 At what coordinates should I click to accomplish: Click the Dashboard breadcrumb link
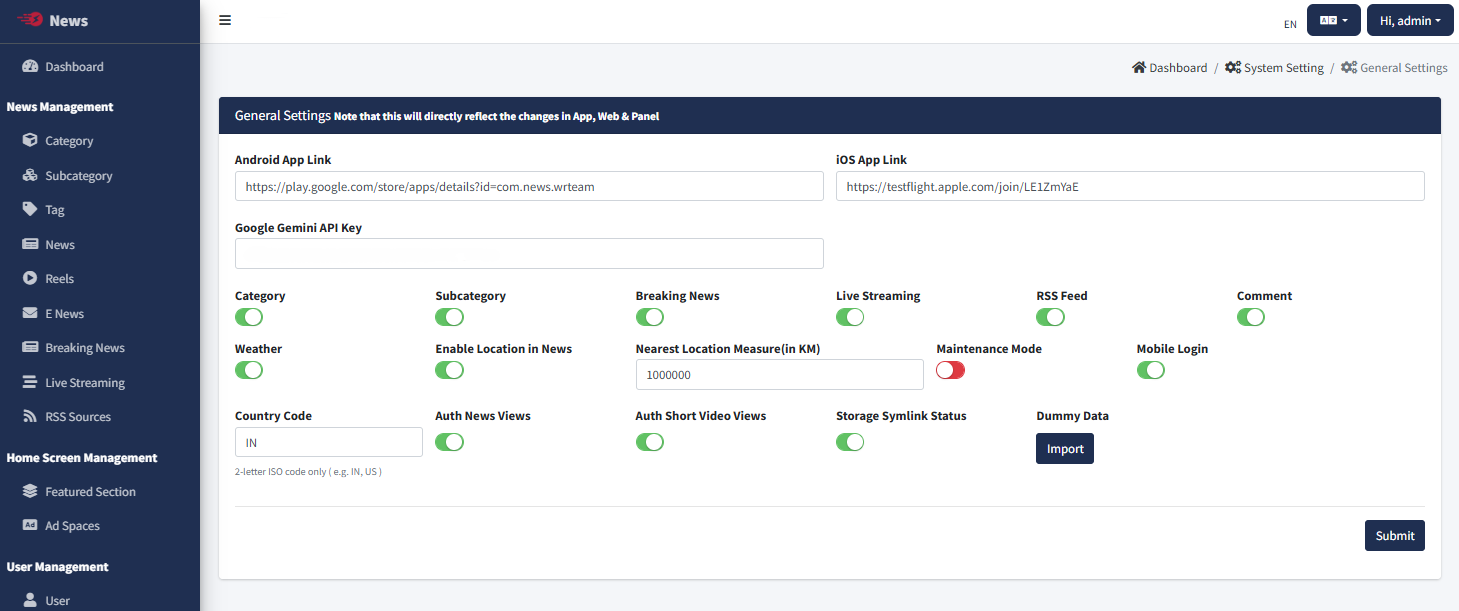1178,68
